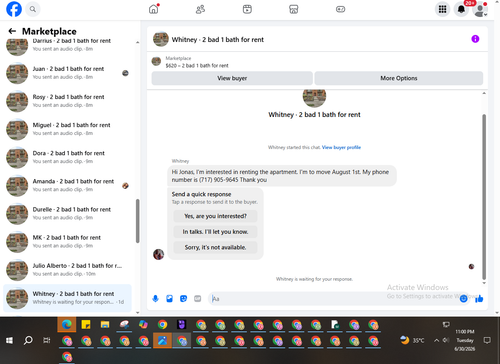Show hidden system tray icons

coord(436,340)
